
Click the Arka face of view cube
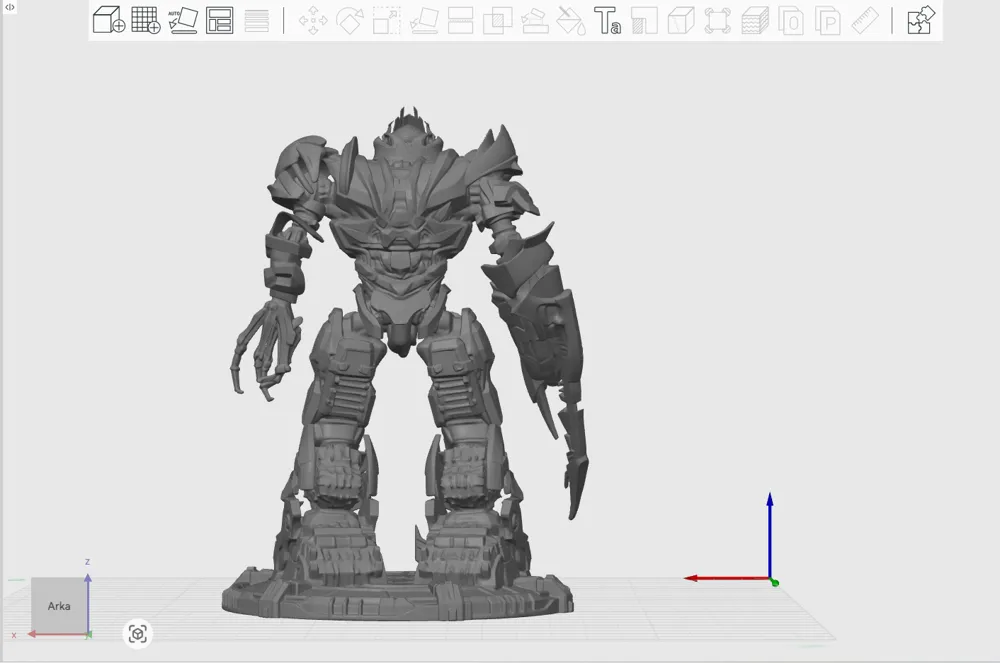(59, 606)
